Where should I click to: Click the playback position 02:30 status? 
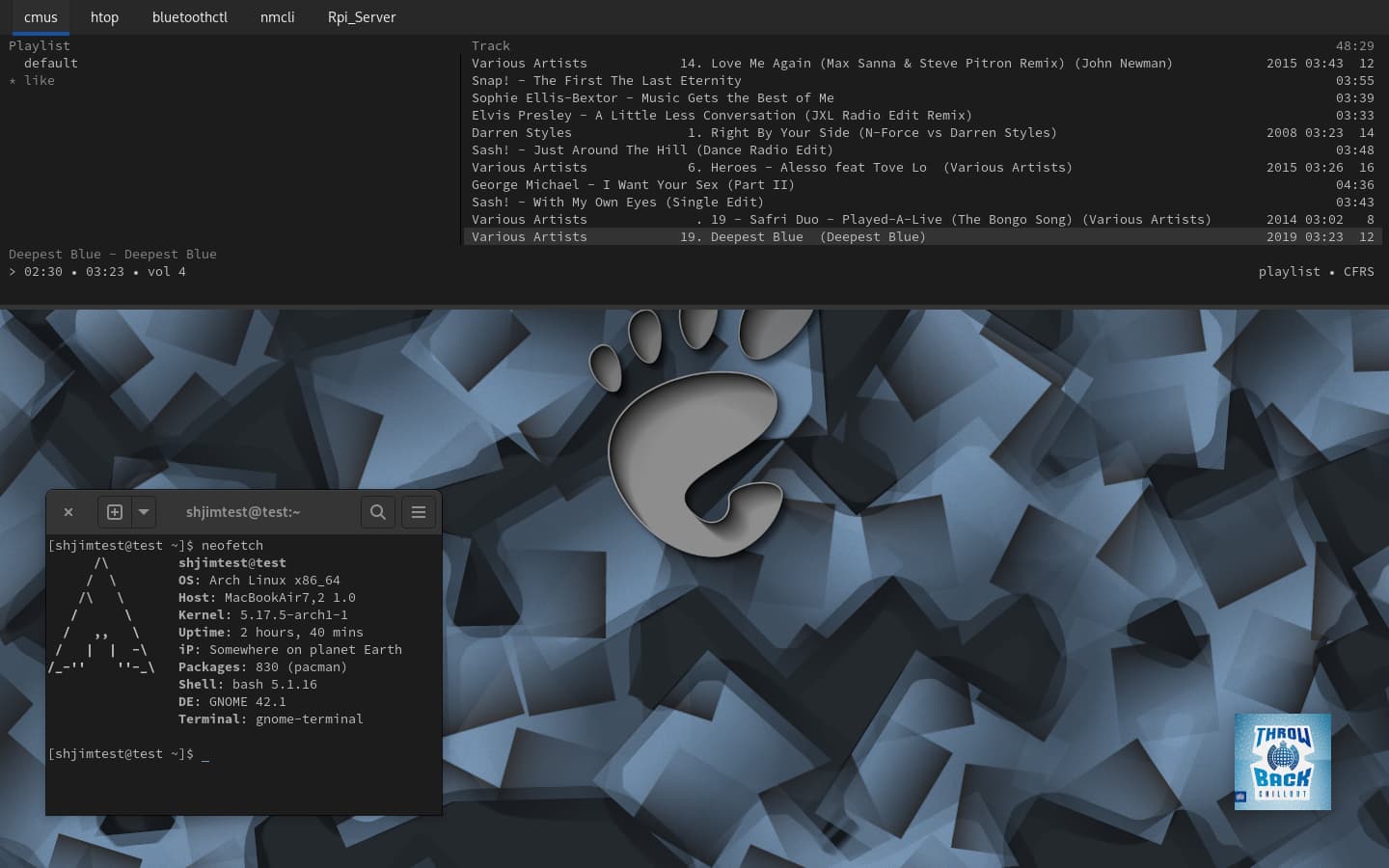43,272
